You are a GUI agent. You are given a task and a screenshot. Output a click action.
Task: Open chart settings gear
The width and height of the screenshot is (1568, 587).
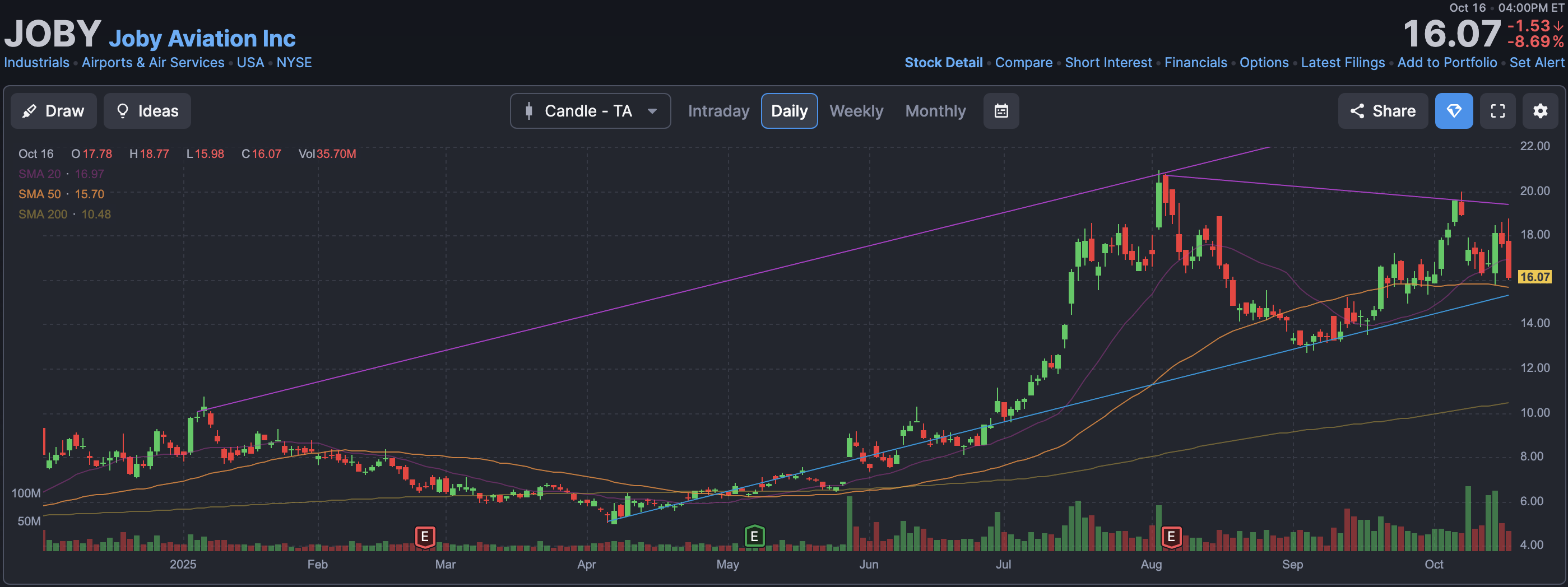click(1540, 111)
